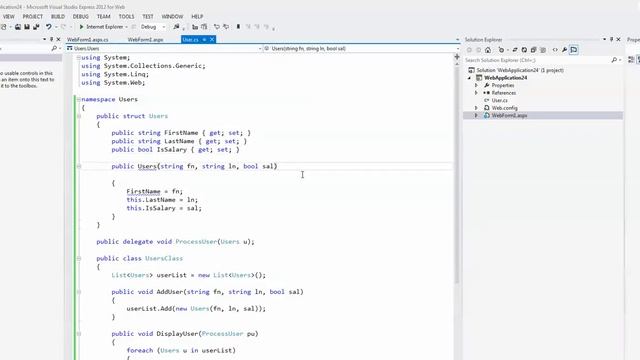This screenshot has height=360, width=640.
Task: Place cursor on 'FirstName = fn;' line
Action: (155, 191)
